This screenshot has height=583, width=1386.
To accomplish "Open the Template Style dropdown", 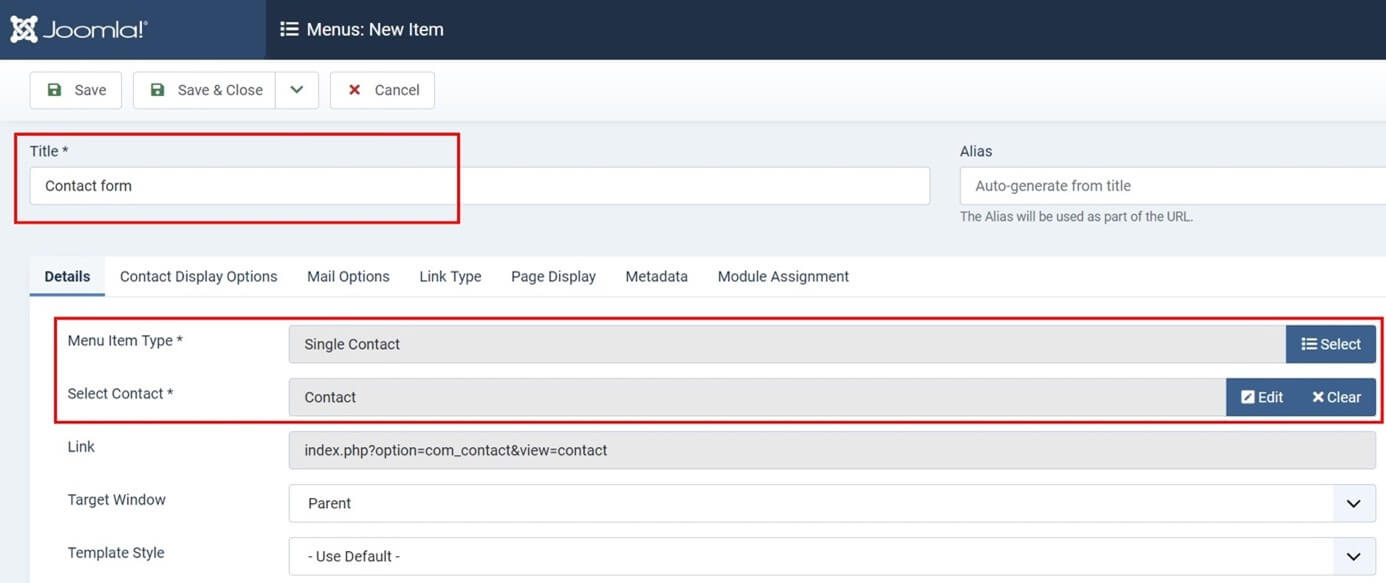I will tap(832, 556).
